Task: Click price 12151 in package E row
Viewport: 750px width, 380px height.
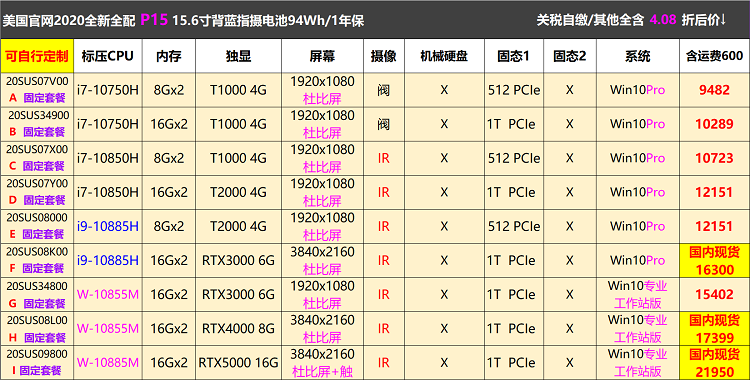Action: pyautogui.click(x=715, y=226)
